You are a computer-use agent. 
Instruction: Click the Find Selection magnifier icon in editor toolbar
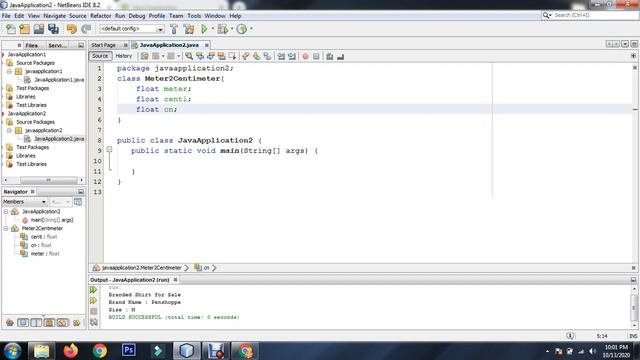click(189, 56)
